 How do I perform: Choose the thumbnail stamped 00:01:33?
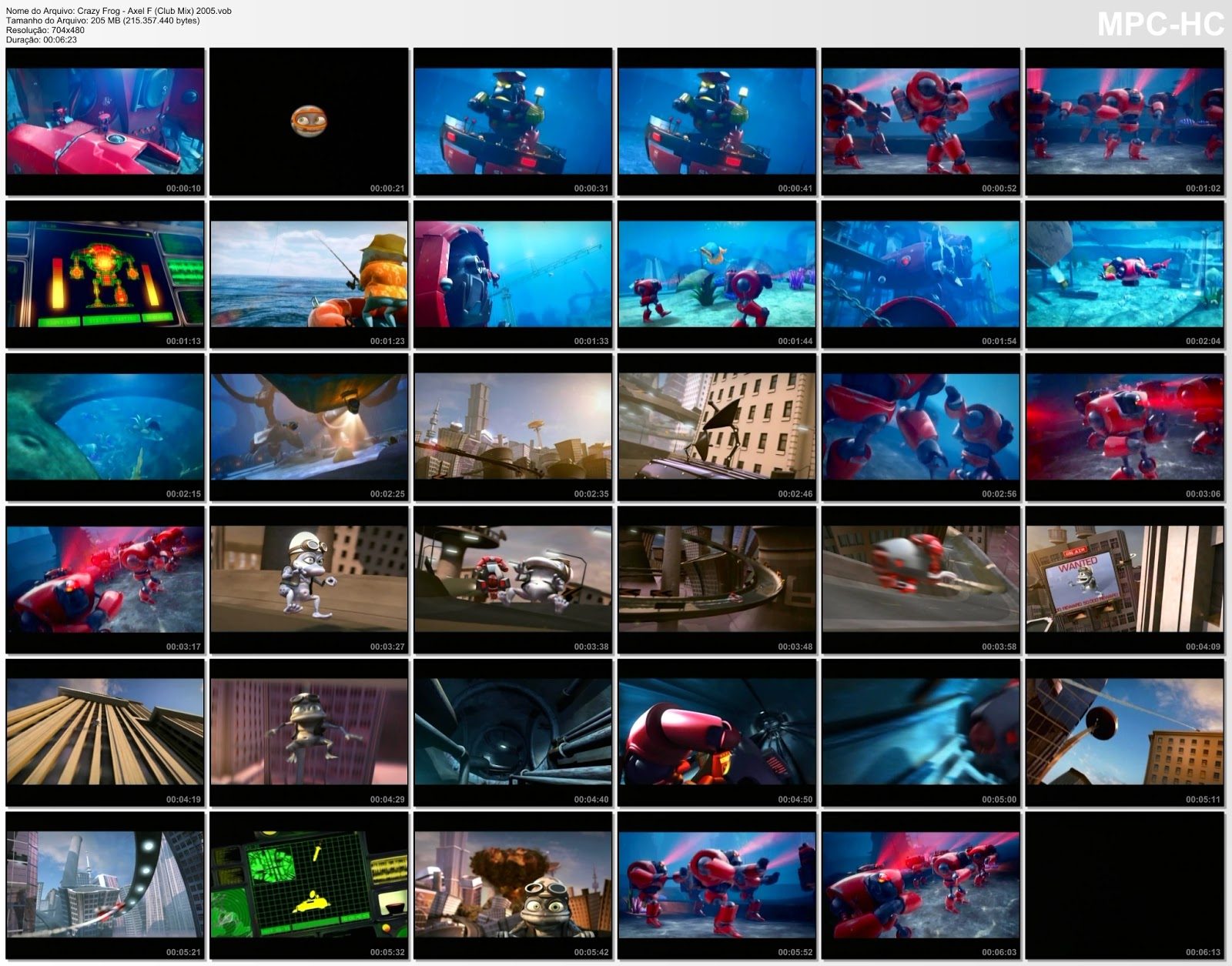tap(513, 275)
